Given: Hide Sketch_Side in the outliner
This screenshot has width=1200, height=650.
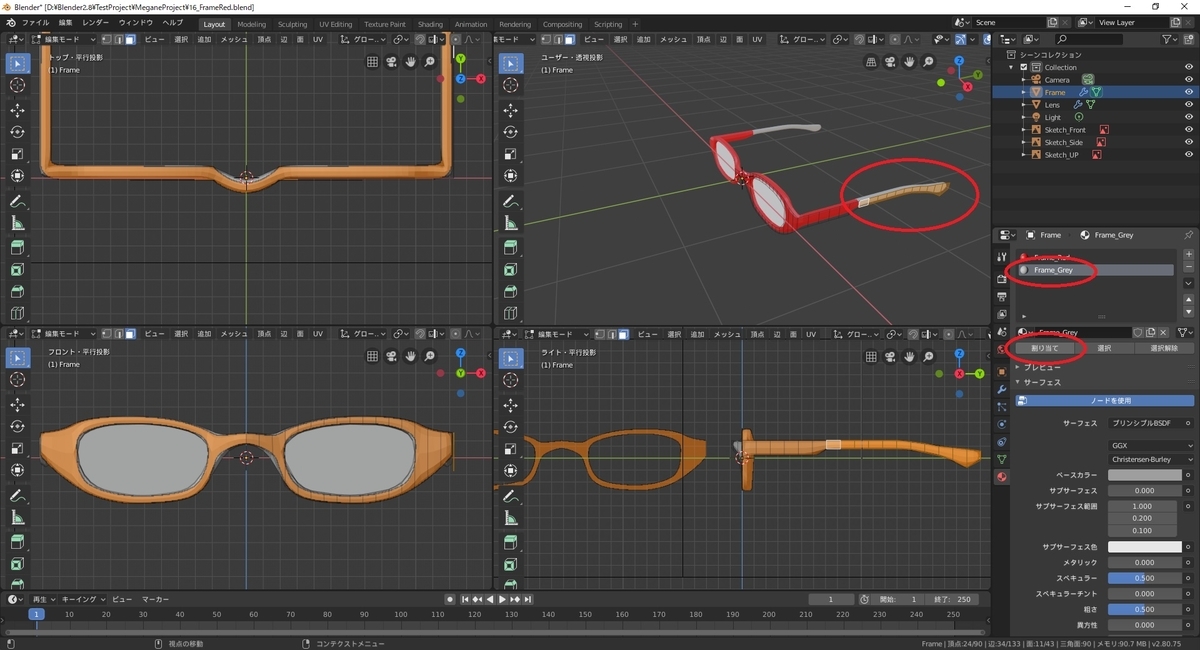Looking at the screenshot, I should (x=1188, y=142).
